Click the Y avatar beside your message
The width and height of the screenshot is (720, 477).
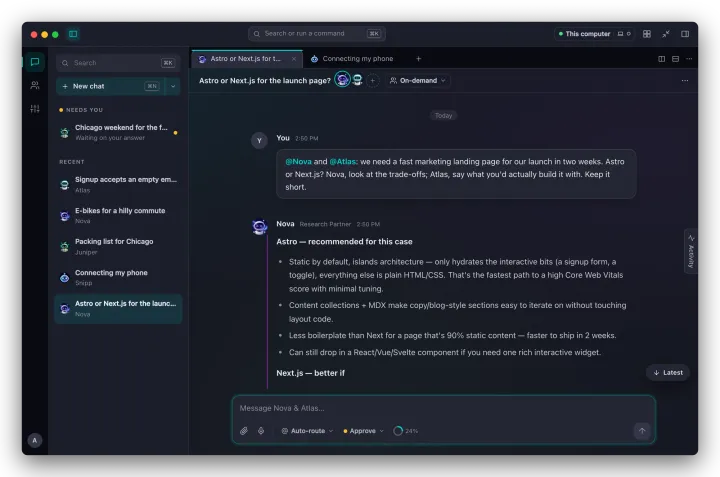[x=259, y=140]
